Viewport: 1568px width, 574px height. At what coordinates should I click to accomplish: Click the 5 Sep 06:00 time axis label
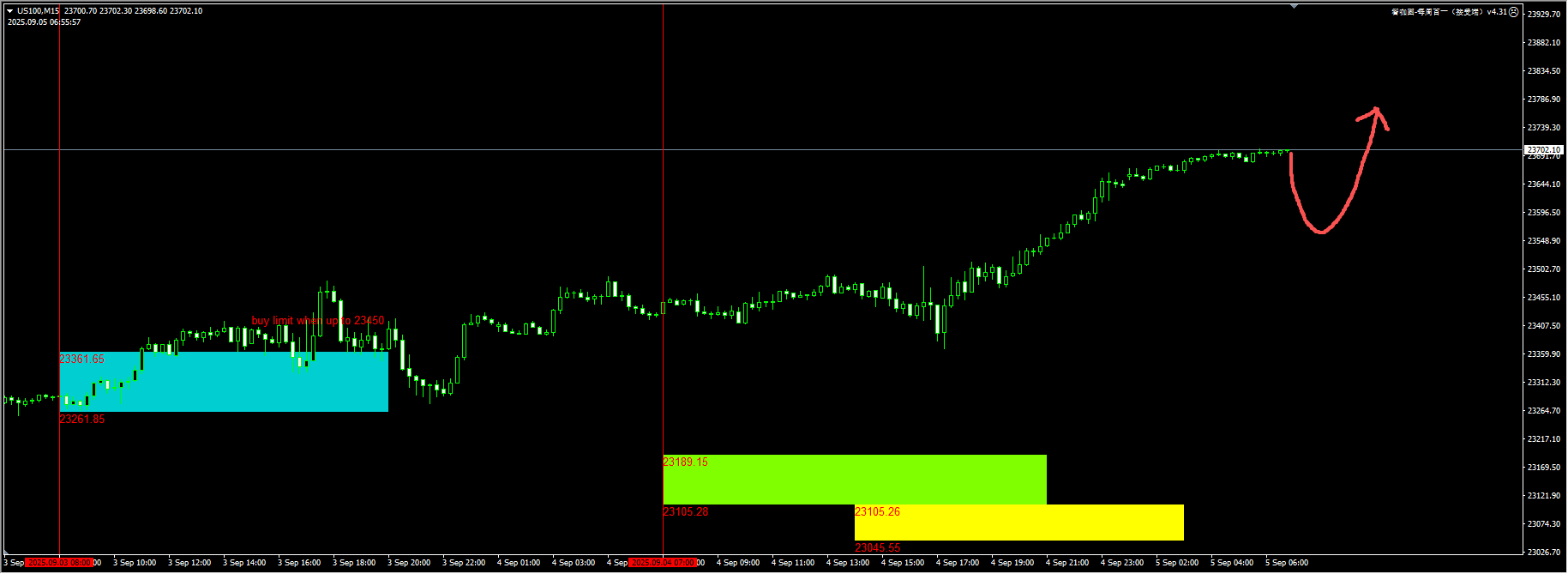point(1286,563)
